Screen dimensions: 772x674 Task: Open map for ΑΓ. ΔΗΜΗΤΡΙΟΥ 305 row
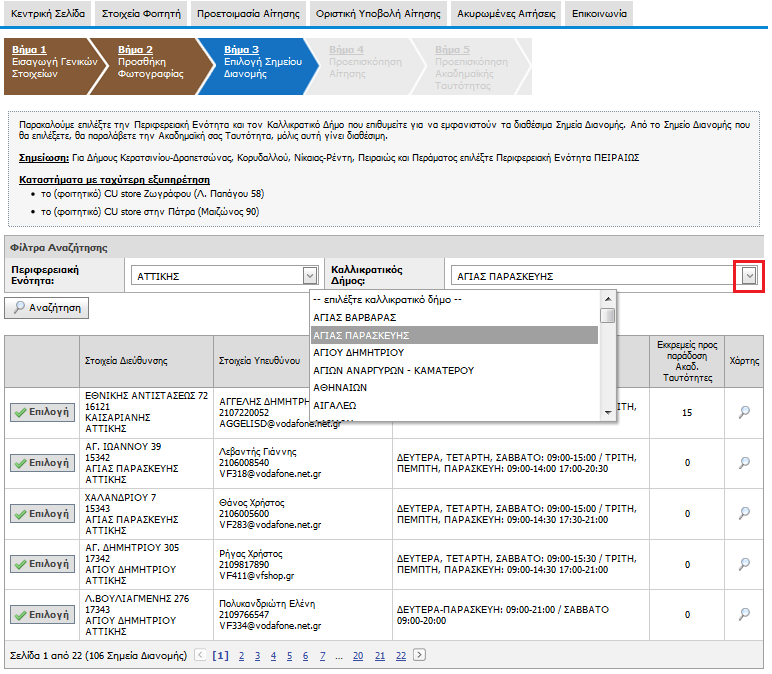tap(744, 564)
